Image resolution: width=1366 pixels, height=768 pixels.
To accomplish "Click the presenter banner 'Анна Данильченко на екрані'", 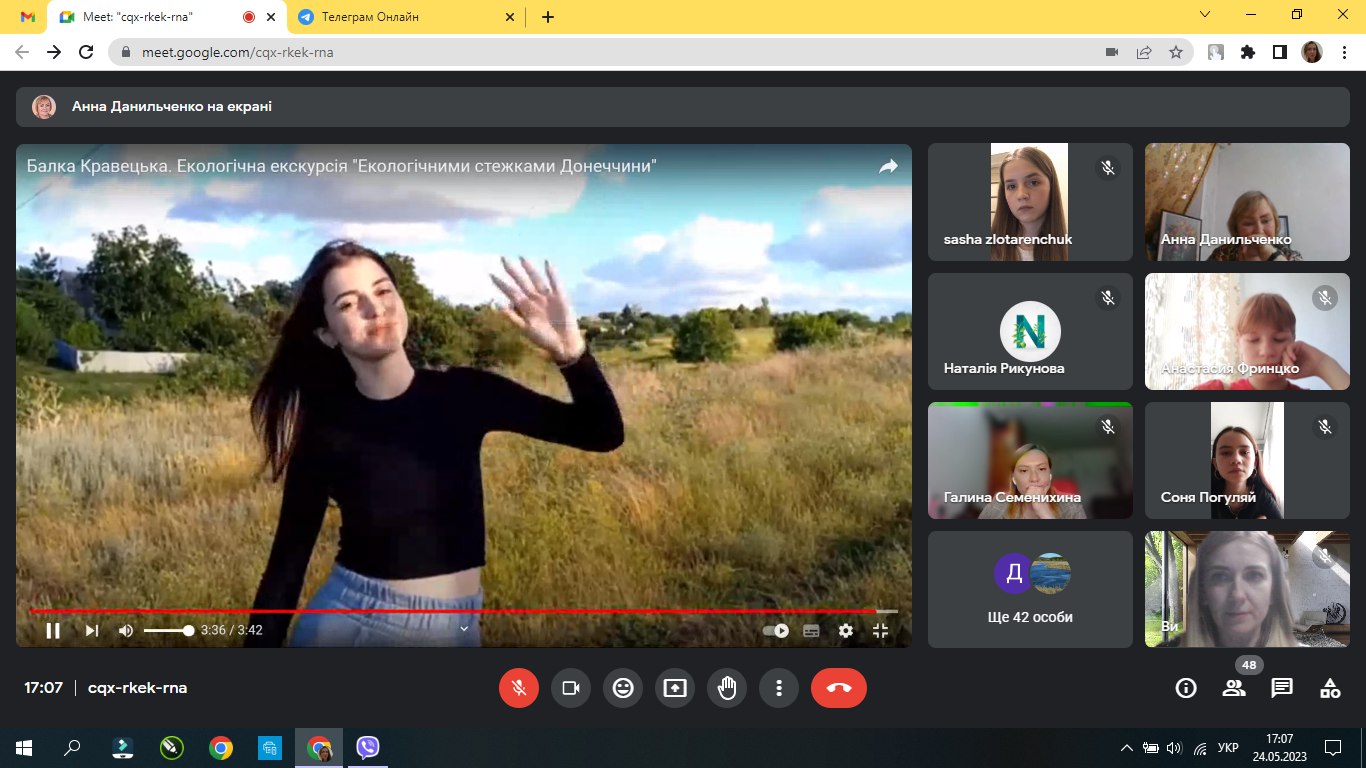I will (683, 107).
